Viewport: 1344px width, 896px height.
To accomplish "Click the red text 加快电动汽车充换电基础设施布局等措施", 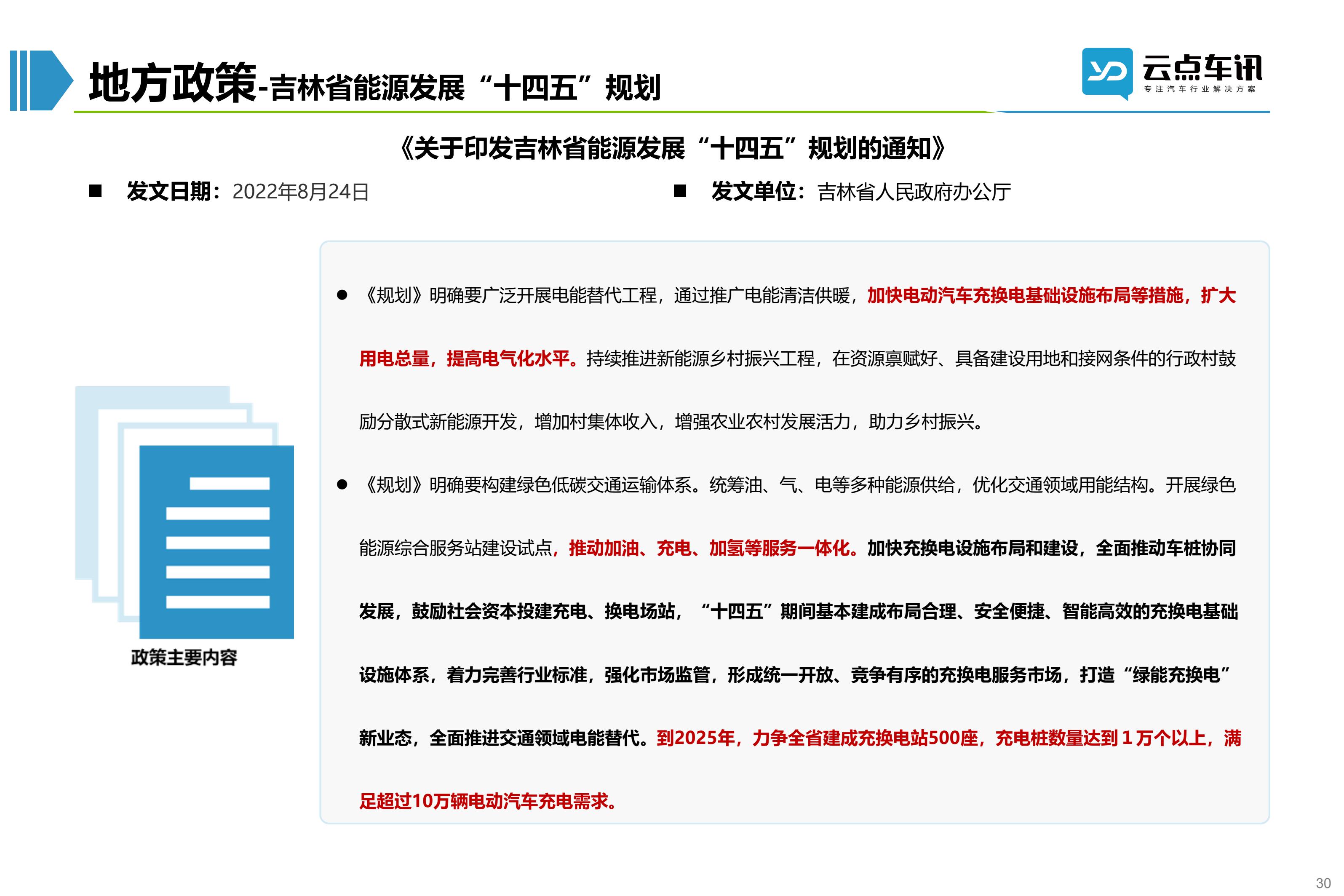I will pos(1025,295).
